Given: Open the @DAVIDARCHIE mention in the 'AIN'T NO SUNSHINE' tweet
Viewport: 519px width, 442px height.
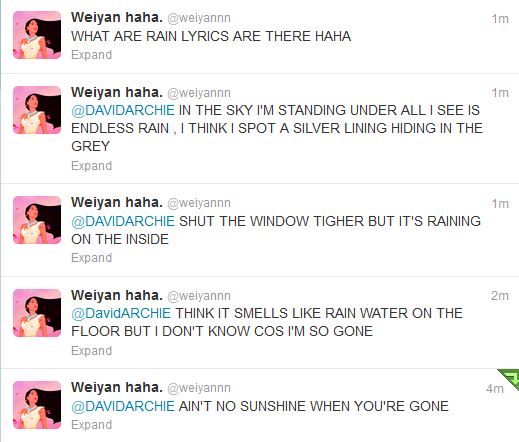Looking at the screenshot, I should pos(123,406).
